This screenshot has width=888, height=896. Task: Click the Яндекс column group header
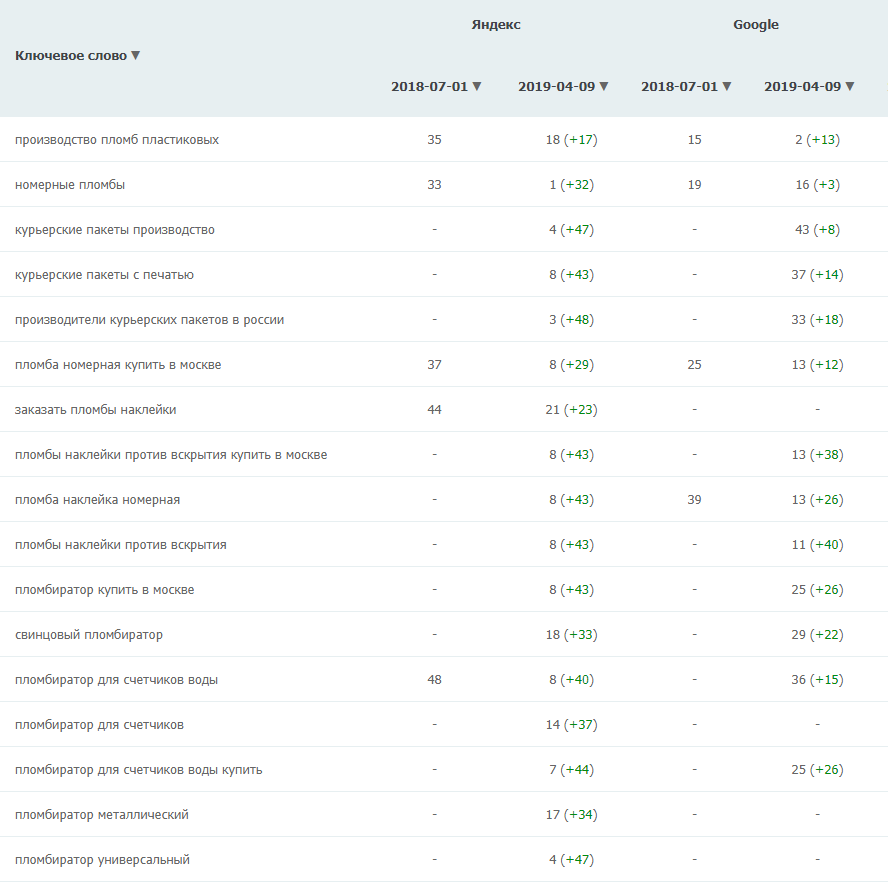pyautogui.click(x=496, y=25)
